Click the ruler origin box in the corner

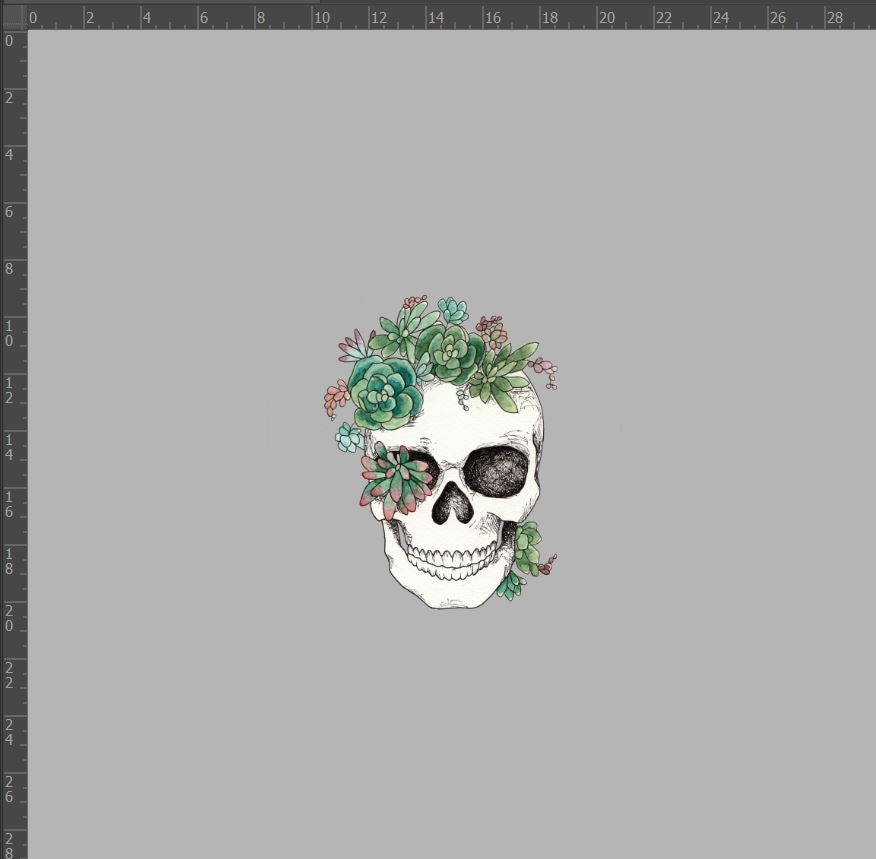point(13,17)
